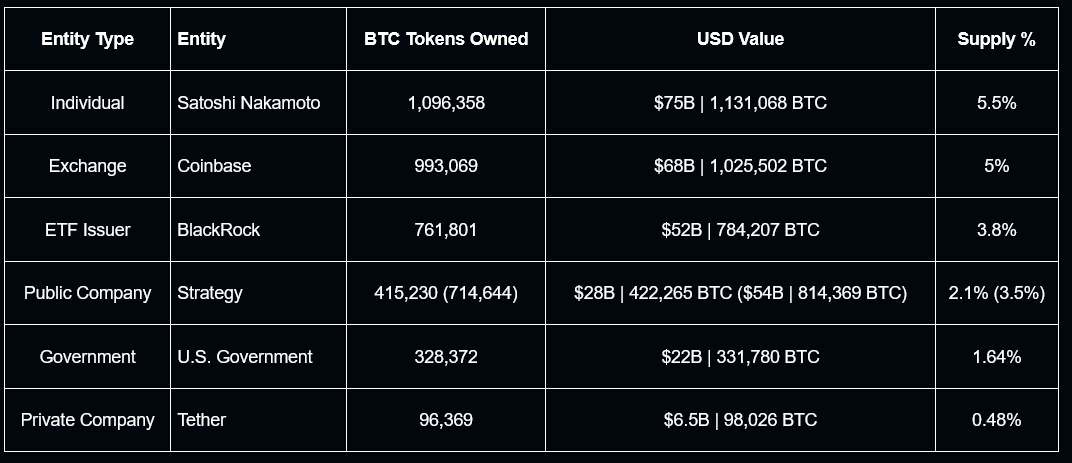Click the Supply % column header
Image resolution: width=1072 pixels, height=463 pixels.
point(996,39)
